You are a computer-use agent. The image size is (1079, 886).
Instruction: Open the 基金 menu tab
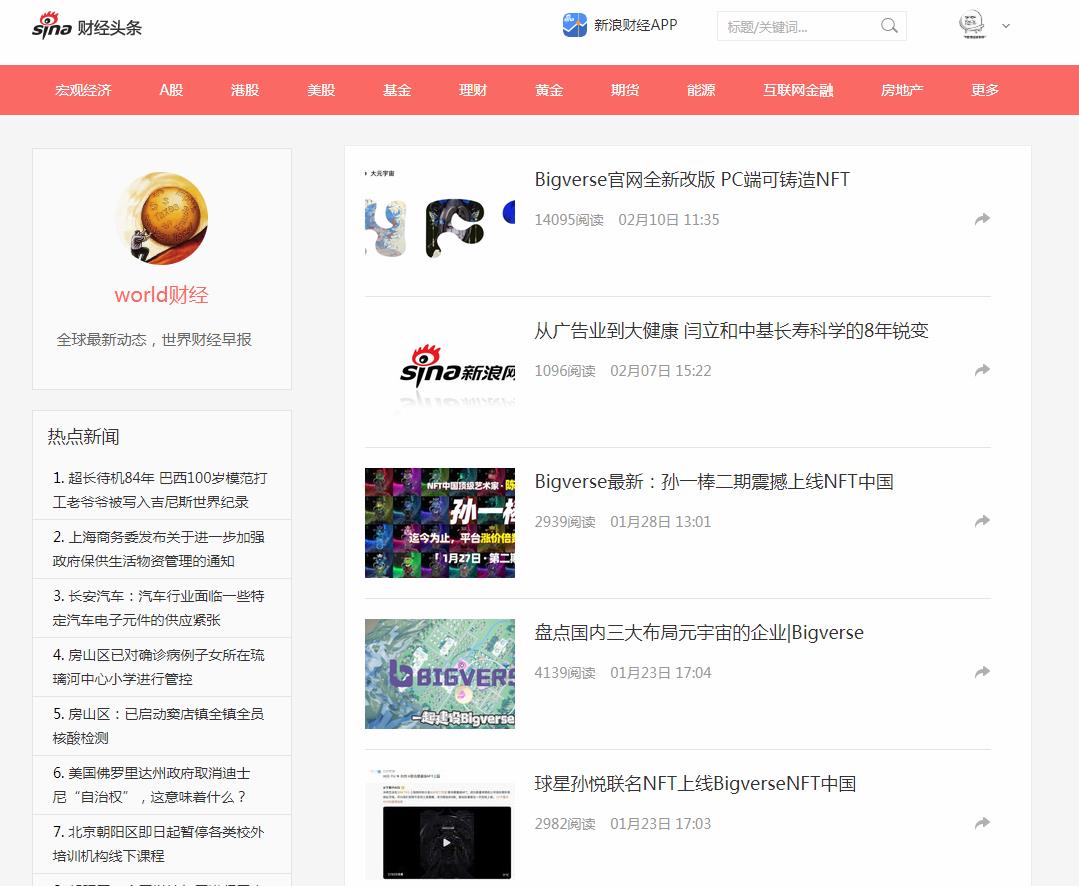(x=397, y=90)
